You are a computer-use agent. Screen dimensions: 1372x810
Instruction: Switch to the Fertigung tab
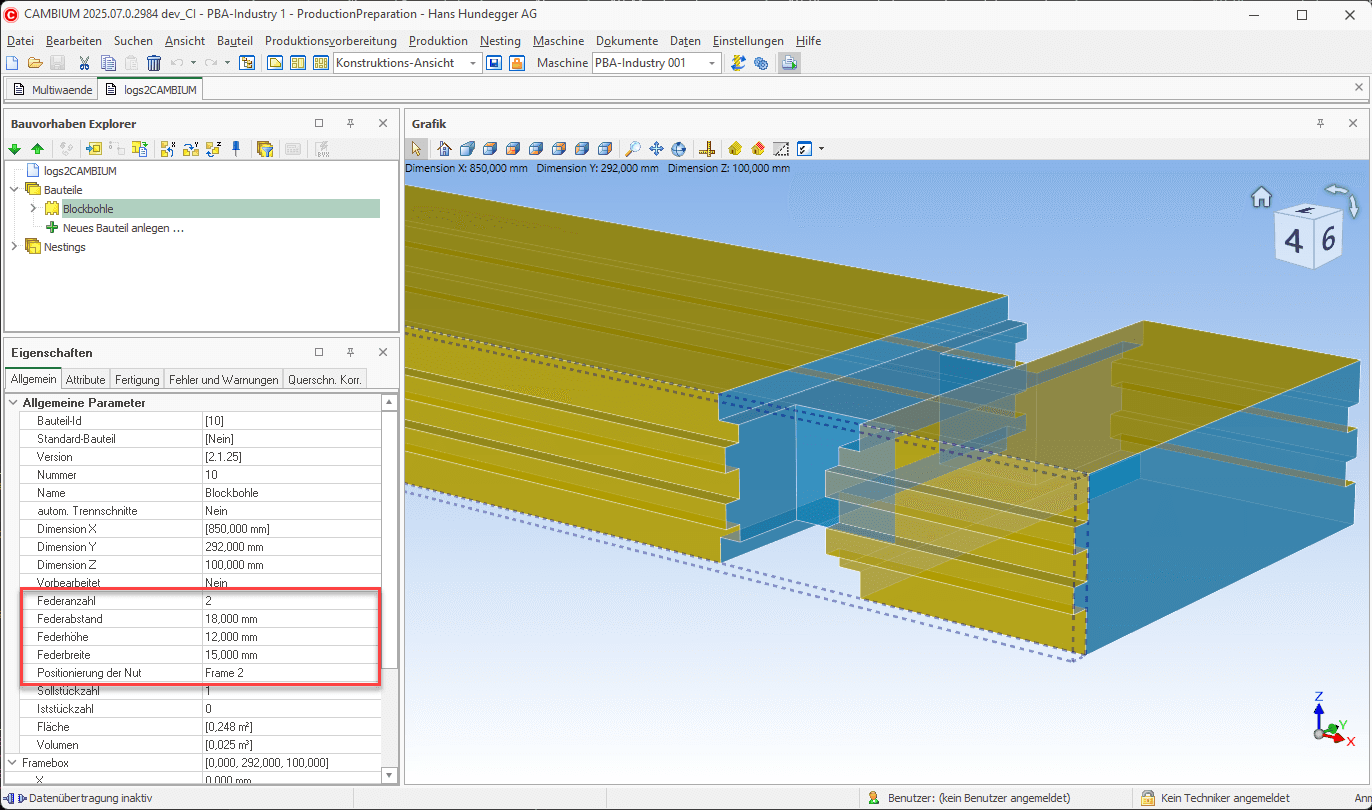pyautogui.click(x=137, y=380)
